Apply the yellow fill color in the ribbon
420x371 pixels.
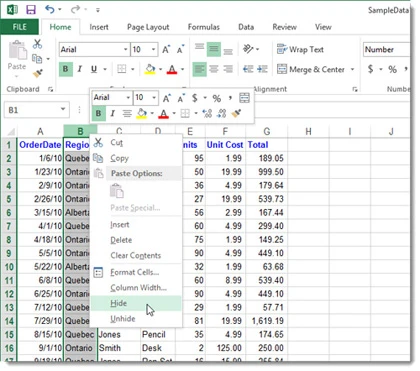tap(150, 69)
